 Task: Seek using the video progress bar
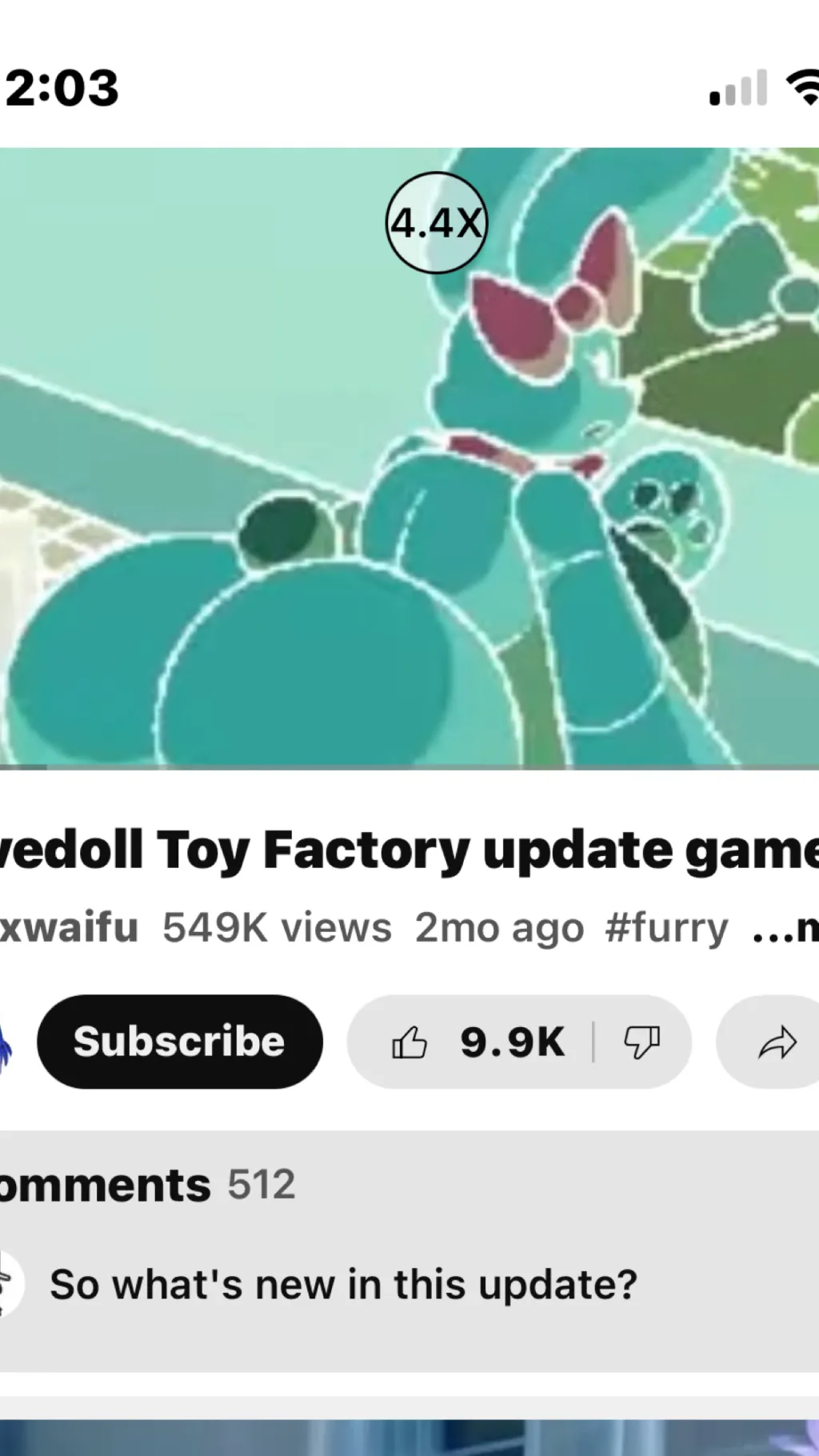click(409, 766)
